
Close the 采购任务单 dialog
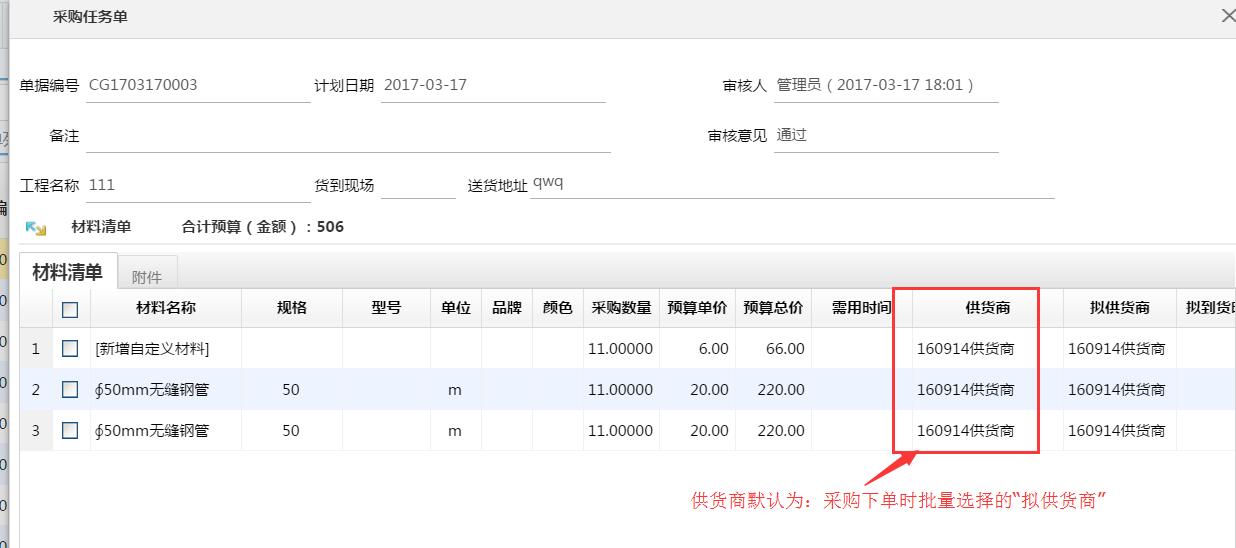(x=1227, y=16)
